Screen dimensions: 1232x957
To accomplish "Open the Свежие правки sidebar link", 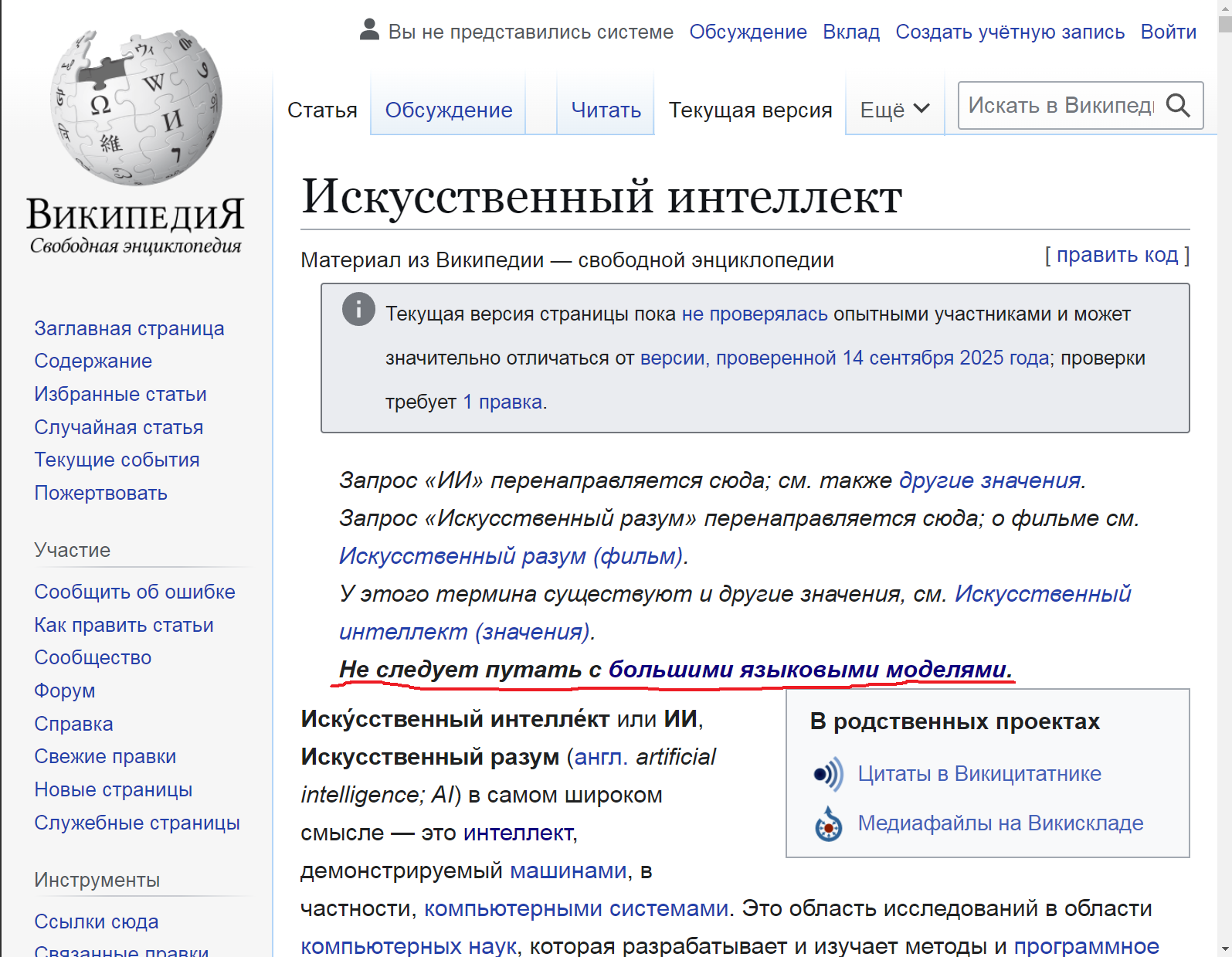I will [x=105, y=756].
